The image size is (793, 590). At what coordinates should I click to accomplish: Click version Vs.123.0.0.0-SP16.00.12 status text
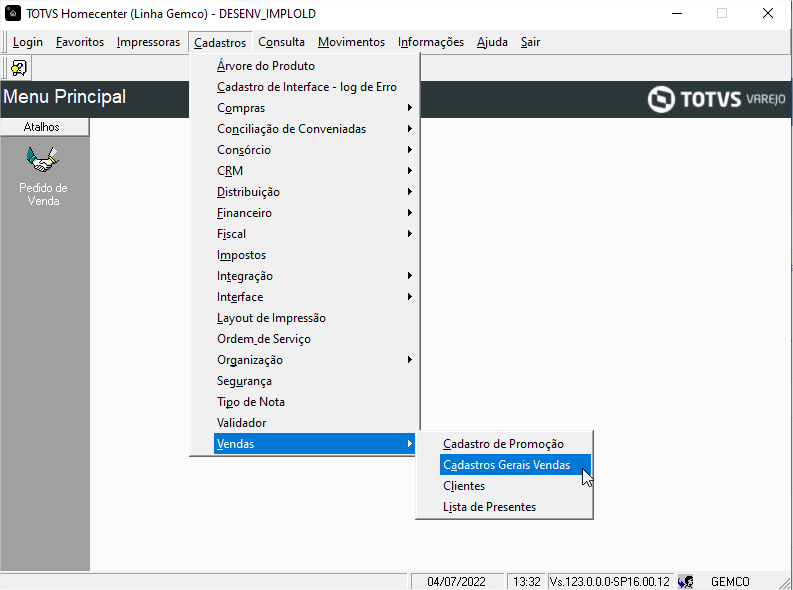tap(609, 581)
